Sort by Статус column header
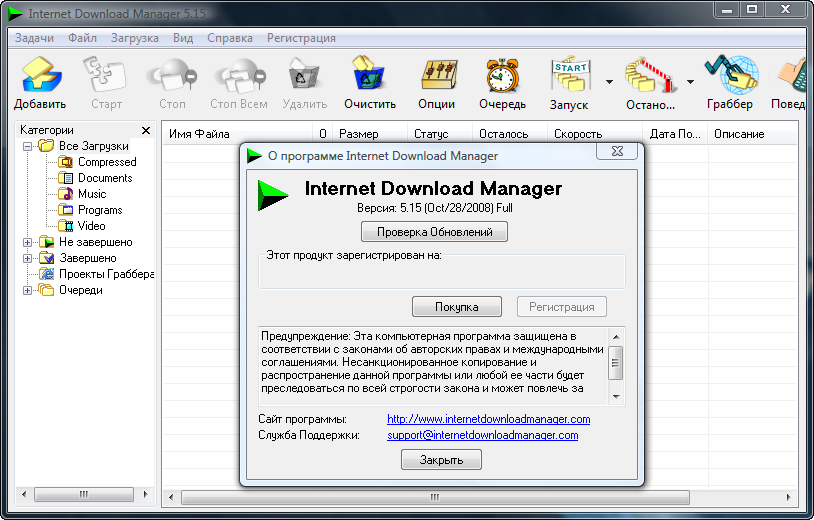The width and height of the screenshot is (814, 520). [440, 134]
